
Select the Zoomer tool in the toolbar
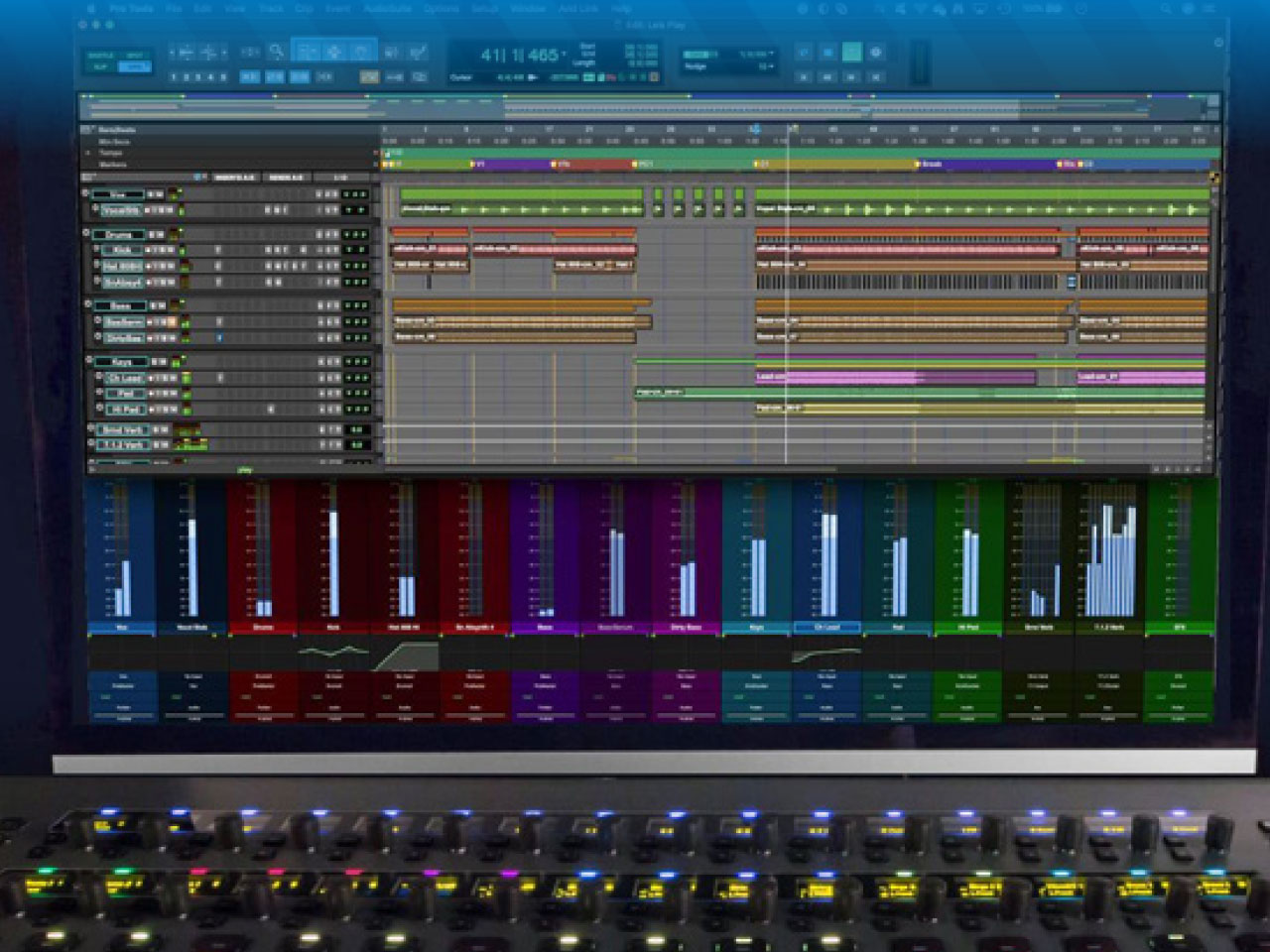coord(277,52)
